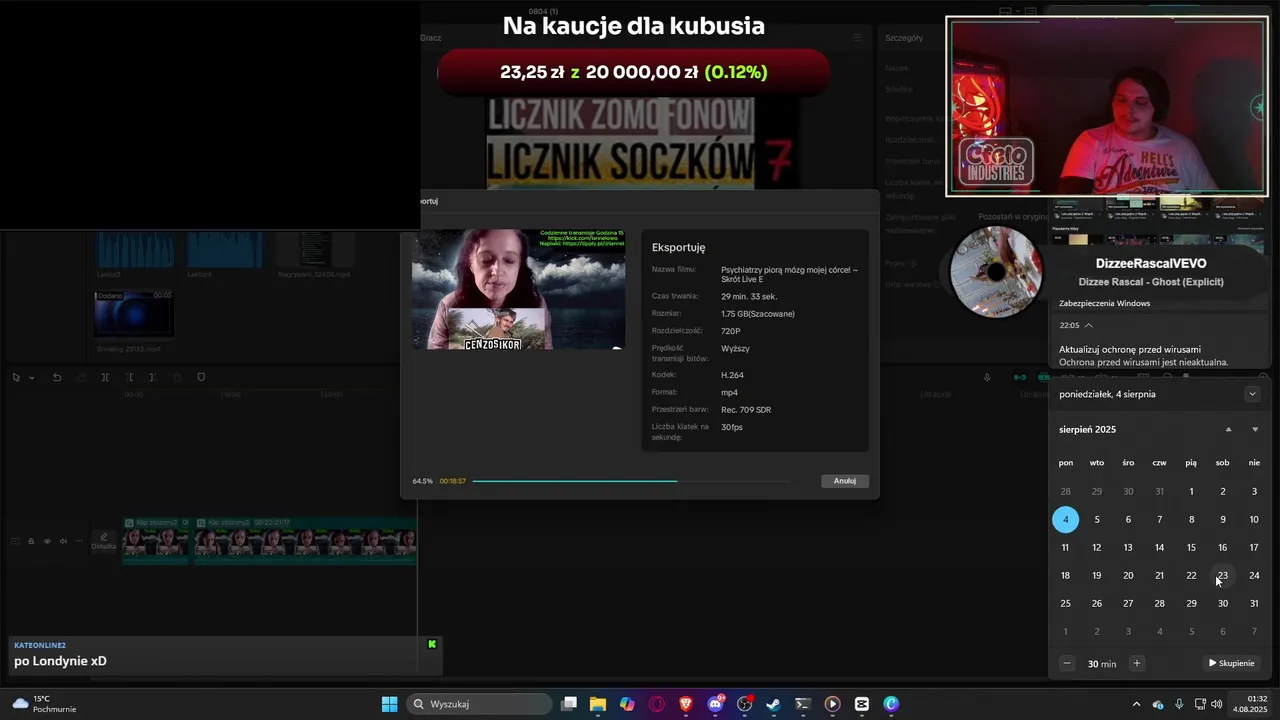
Task: Click the sierpień 2025 month header
Action: pyautogui.click(x=1087, y=429)
